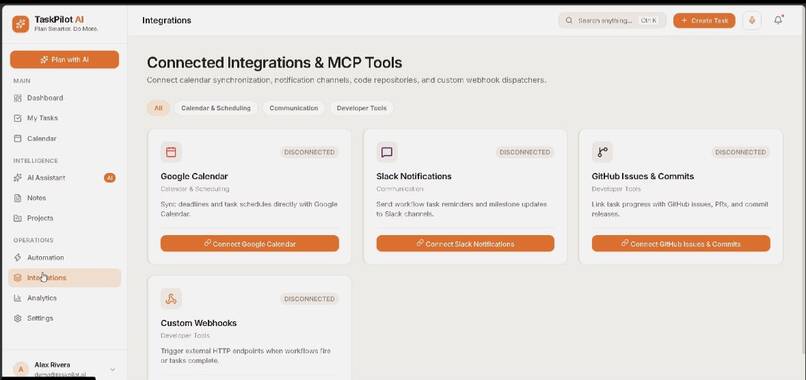
Task: Open the notifications bell
Action: (x=778, y=21)
